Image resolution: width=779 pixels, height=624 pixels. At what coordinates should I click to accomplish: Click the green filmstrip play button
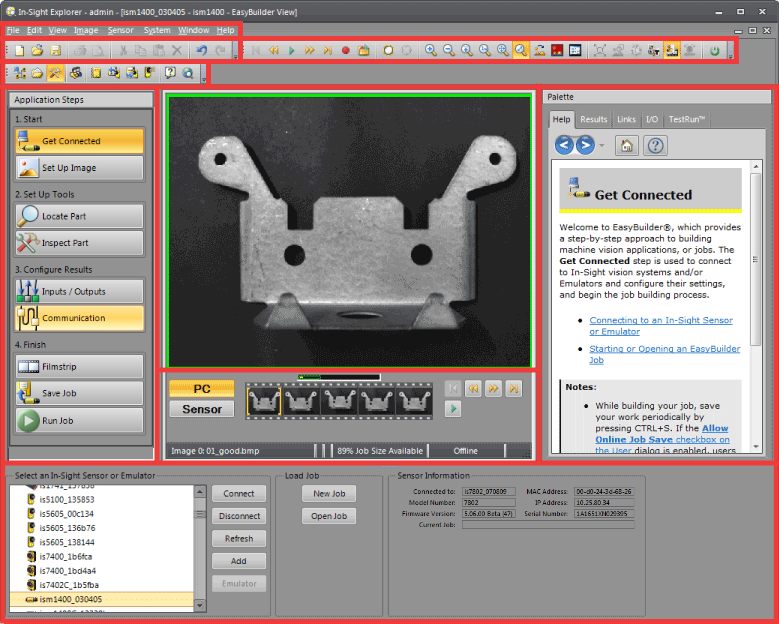453,408
